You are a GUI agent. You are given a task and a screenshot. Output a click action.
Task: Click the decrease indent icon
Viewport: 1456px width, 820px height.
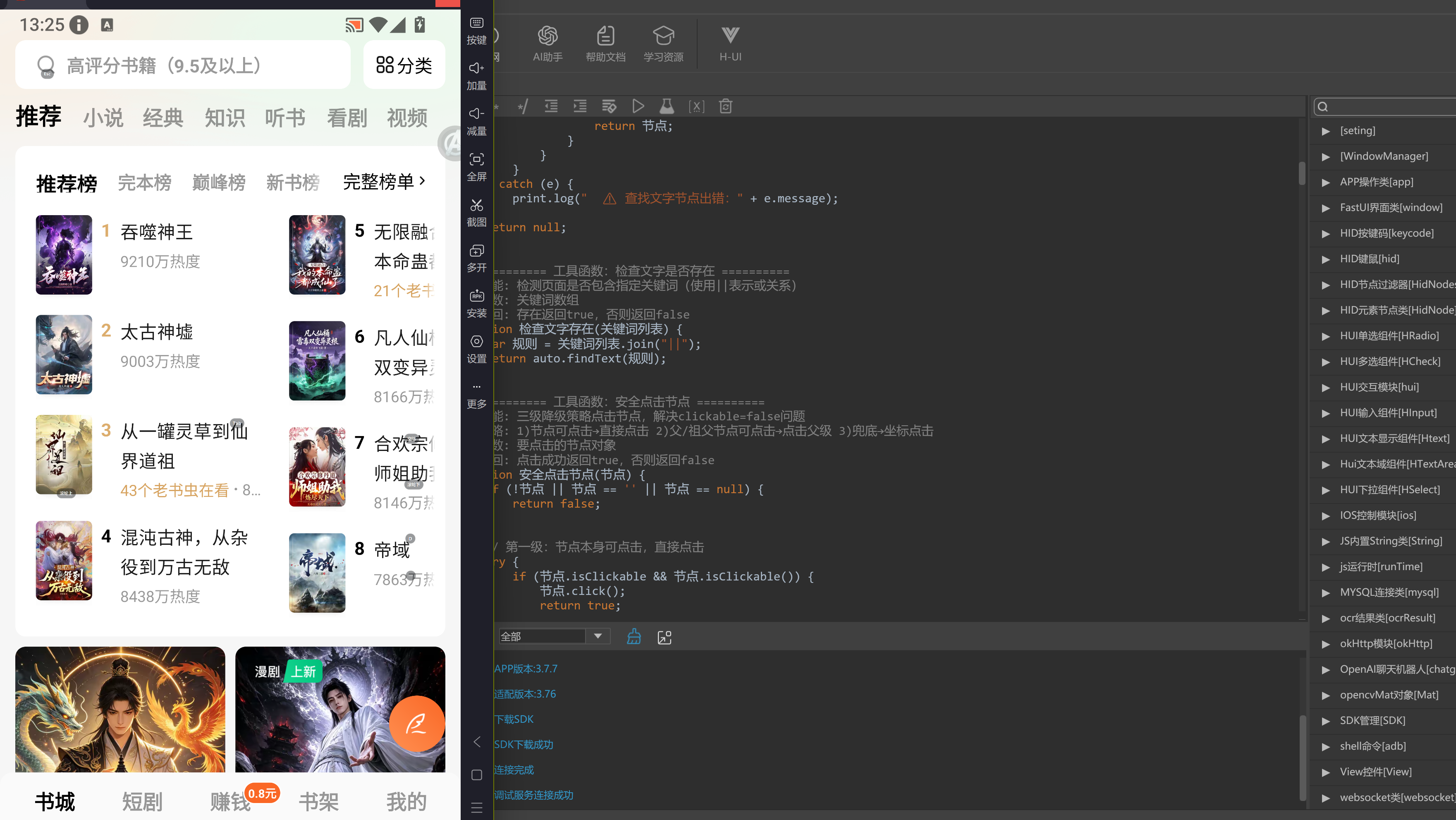(x=551, y=106)
